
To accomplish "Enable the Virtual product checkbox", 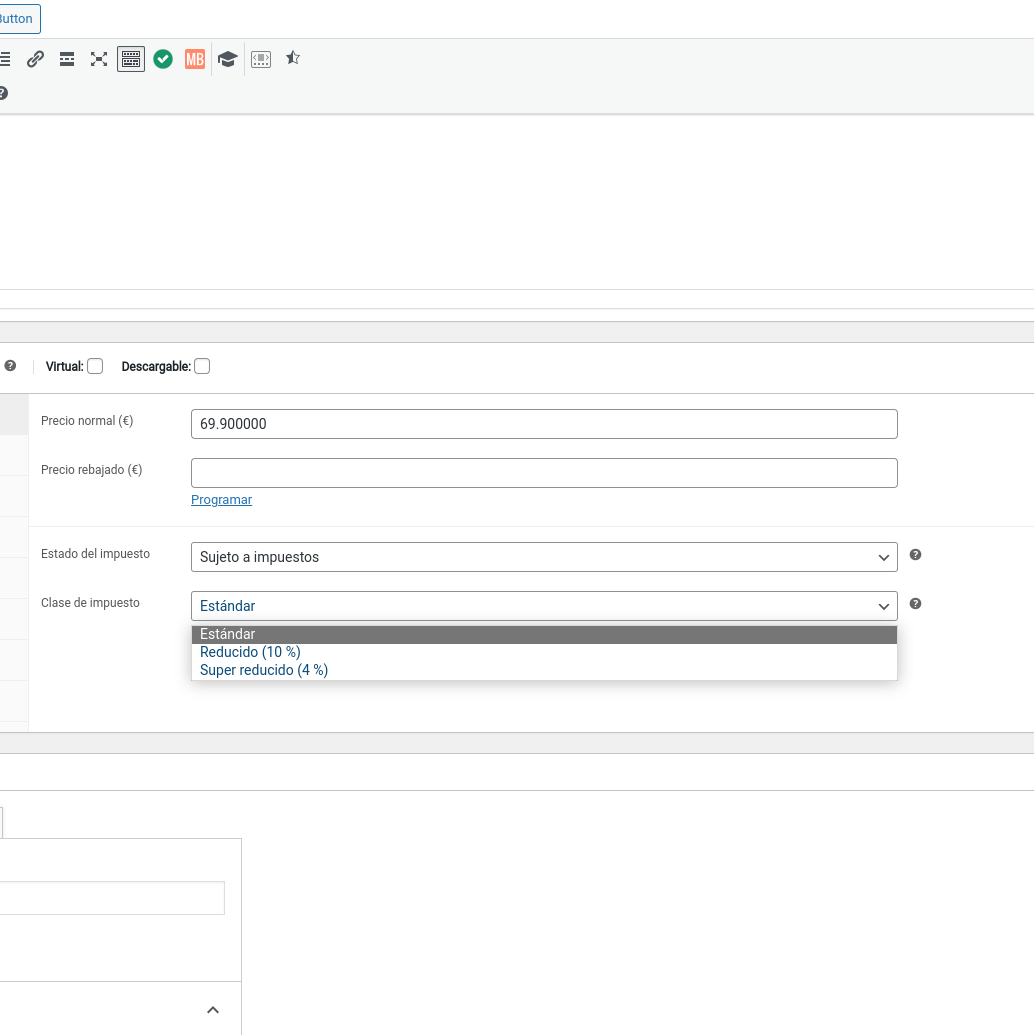I will point(95,366).
